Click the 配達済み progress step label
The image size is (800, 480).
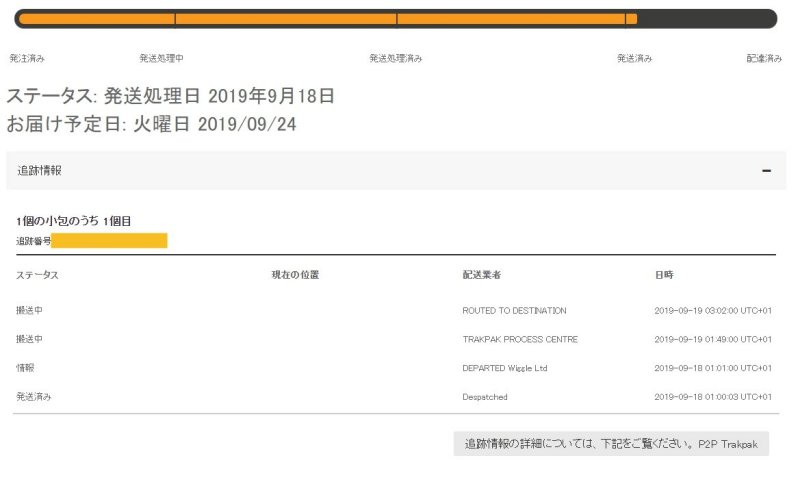click(x=764, y=59)
